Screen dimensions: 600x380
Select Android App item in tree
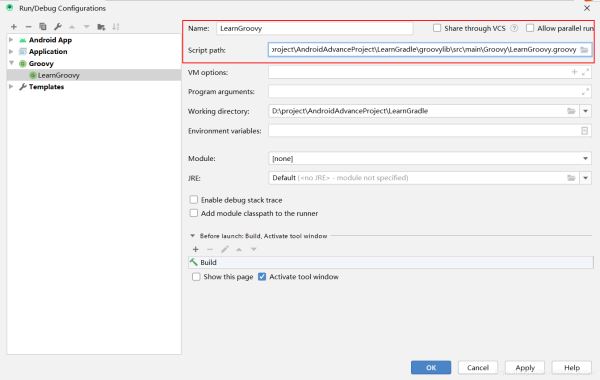click(50, 40)
